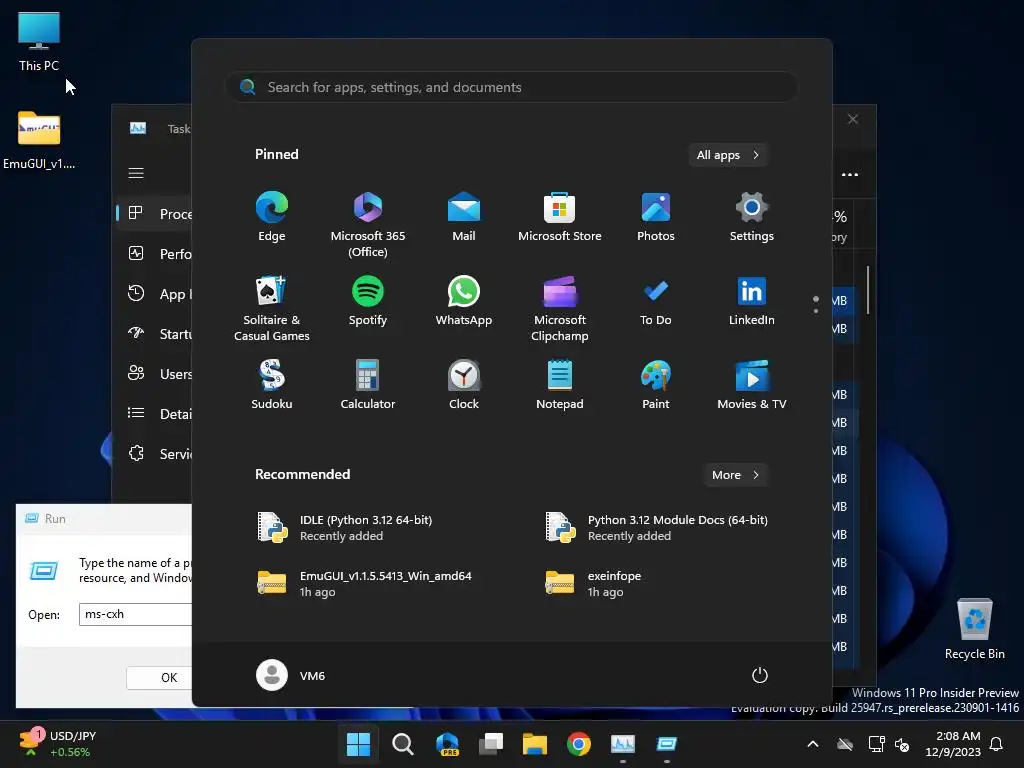The width and height of the screenshot is (1024, 768).
Task: Launch Sudoku game
Action: pyautogui.click(x=272, y=385)
